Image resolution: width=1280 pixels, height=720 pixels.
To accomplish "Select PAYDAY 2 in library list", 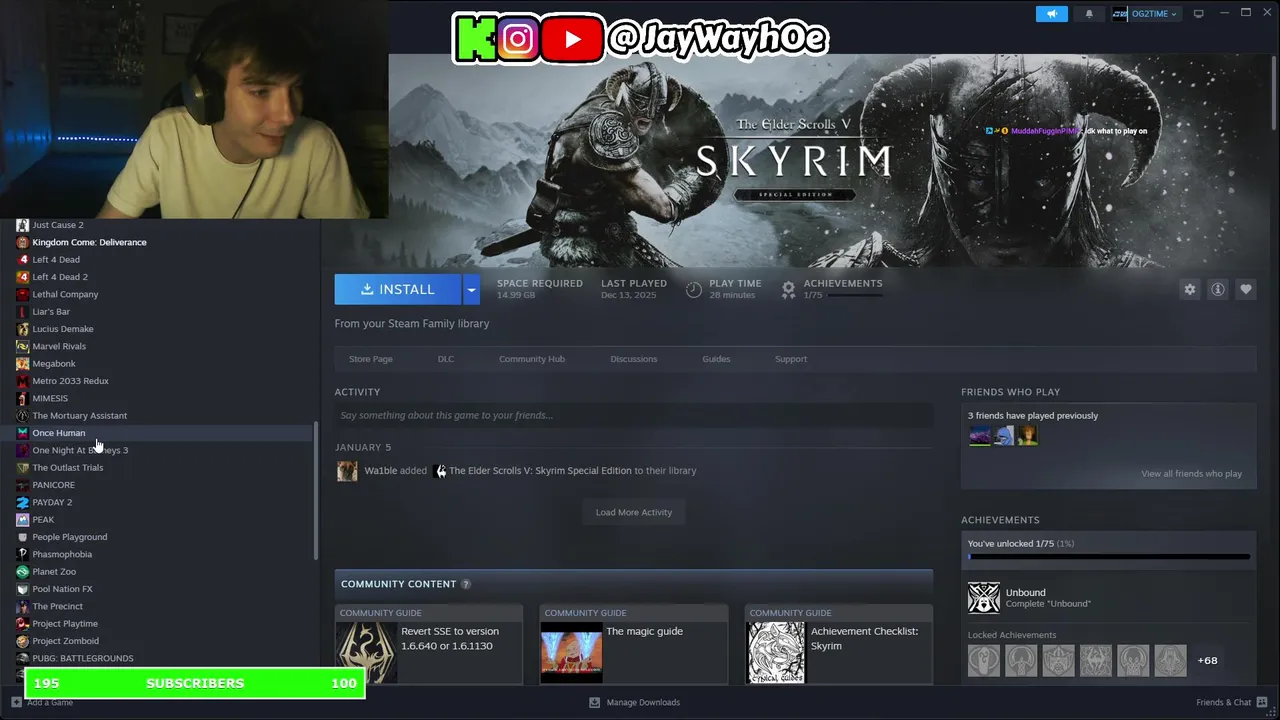I will (x=52, y=502).
